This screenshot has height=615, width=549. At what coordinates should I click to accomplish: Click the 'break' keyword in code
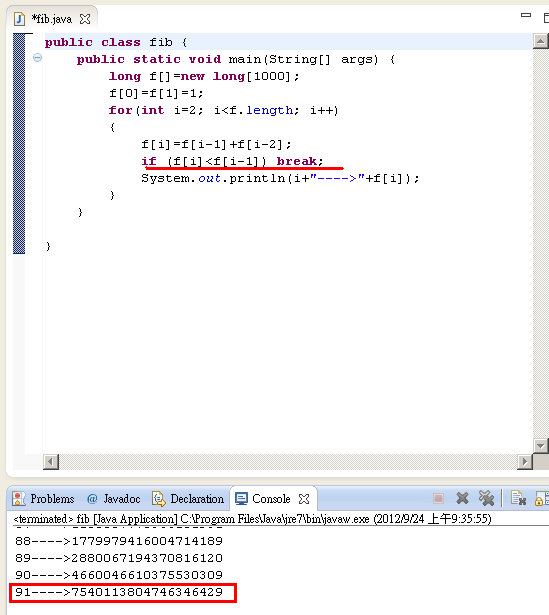coord(296,161)
